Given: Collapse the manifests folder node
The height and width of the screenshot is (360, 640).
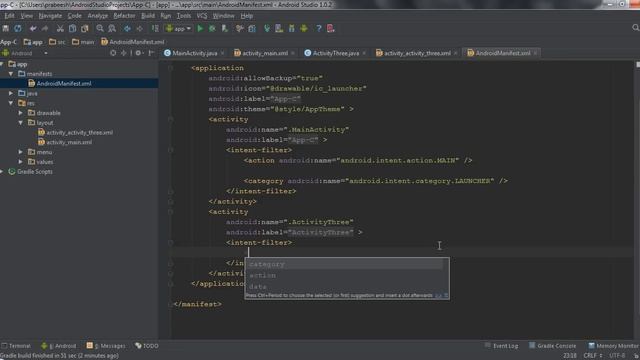Looking at the screenshot, I should tap(11, 74).
